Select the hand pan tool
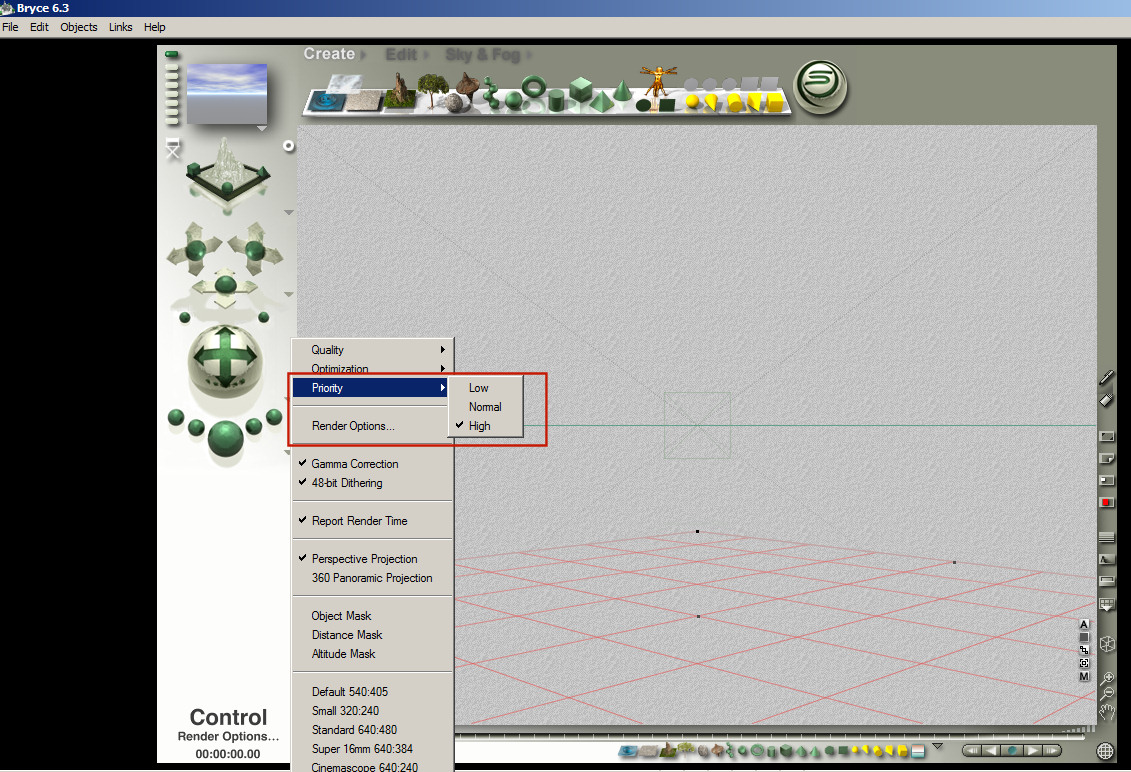The width and height of the screenshot is (1131, 772). 1106,712
